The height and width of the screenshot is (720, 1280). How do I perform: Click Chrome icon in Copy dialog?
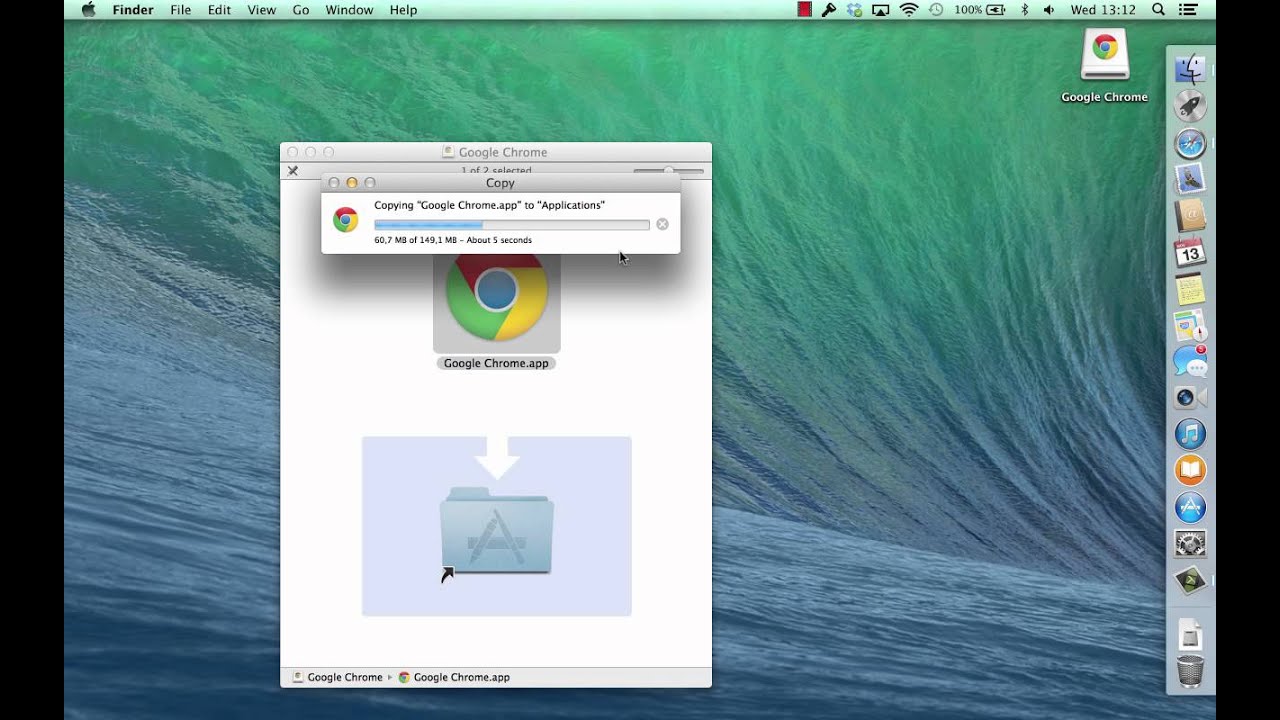point(346,220)
